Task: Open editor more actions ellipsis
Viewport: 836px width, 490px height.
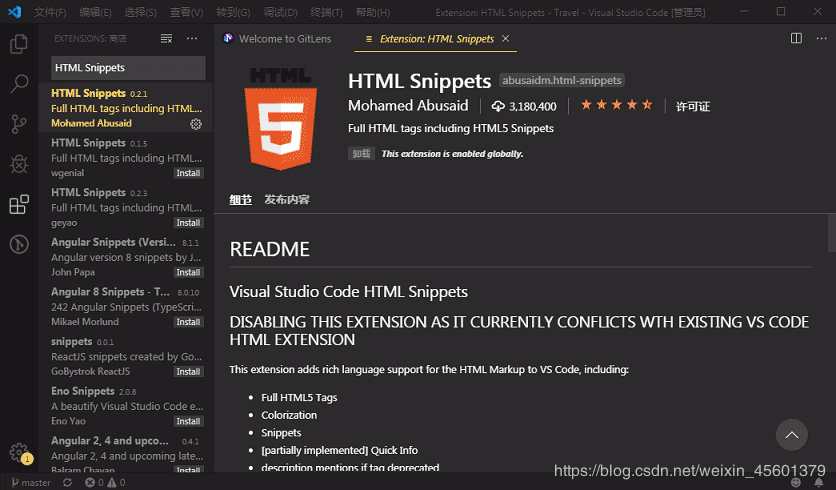Action: coord(820,39)
